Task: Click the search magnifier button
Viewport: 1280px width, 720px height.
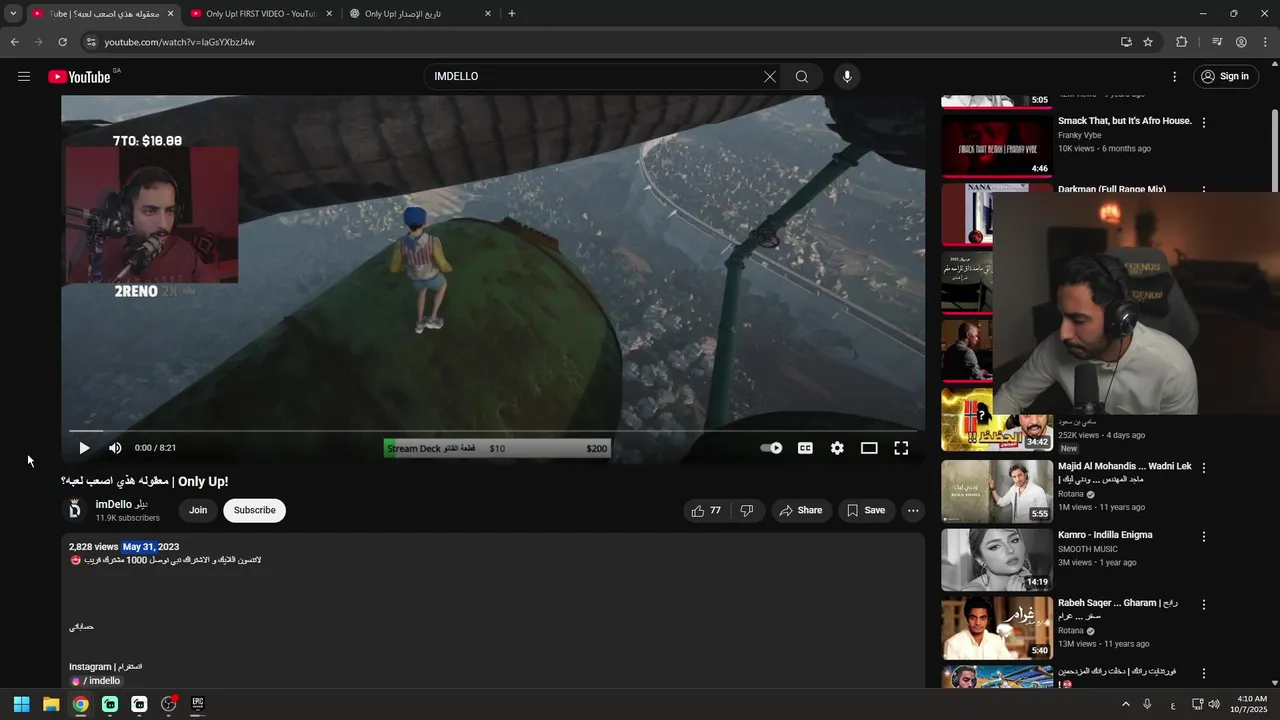Action: [x=802, y=76]
